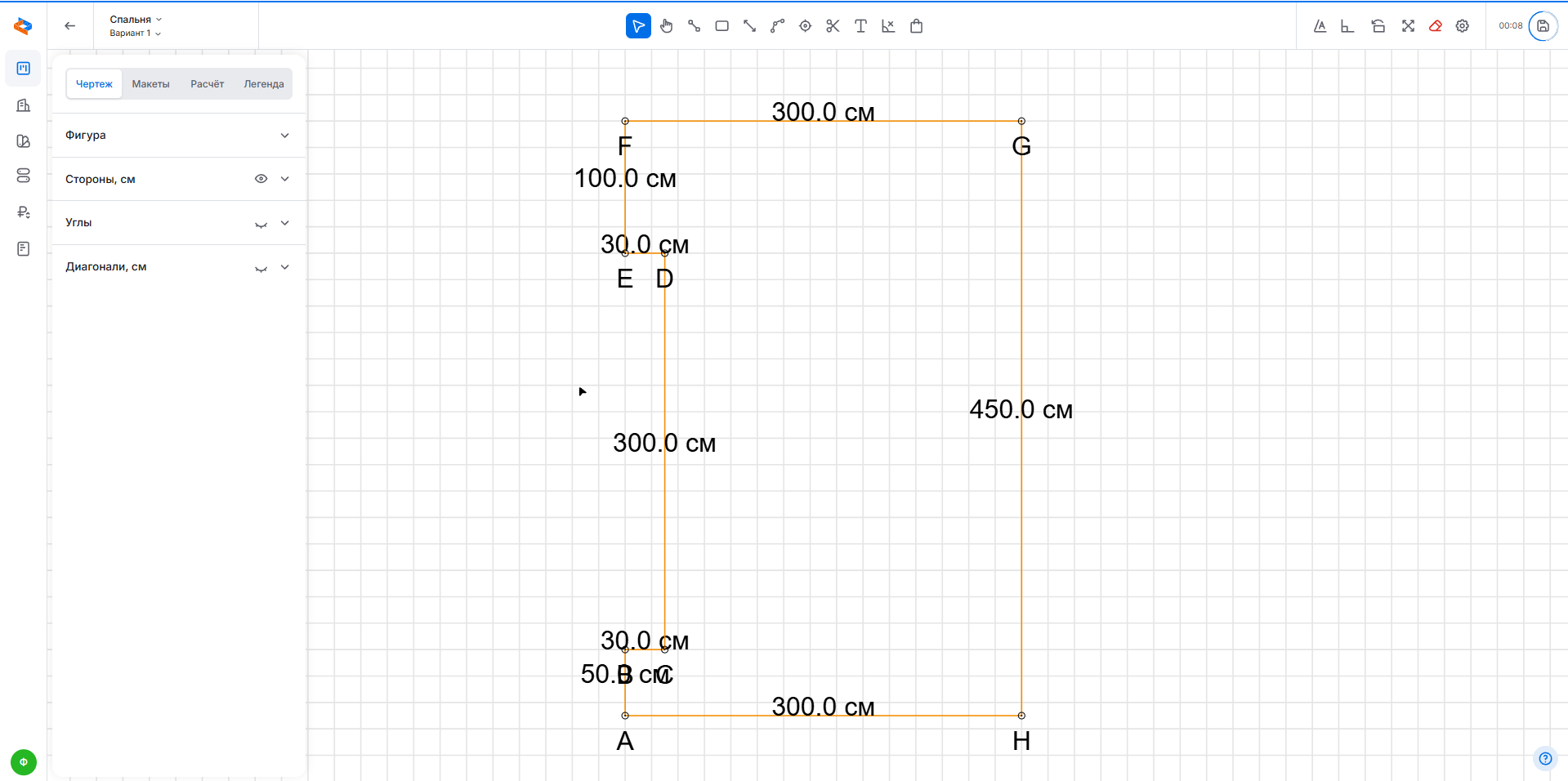The width and height of the screenshot is (1568, 781).
Task: Select the hand pan tool
Action: pos(667,26)
